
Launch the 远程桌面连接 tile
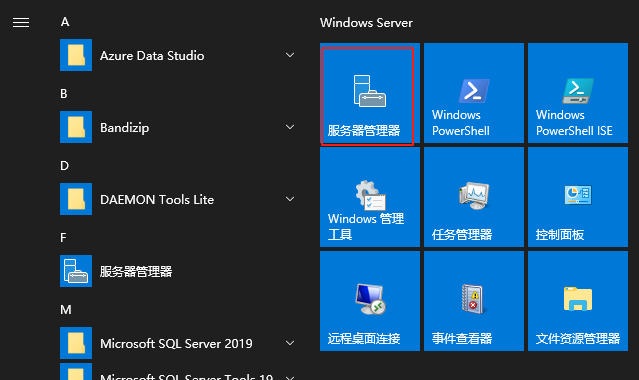click(x=370, y=301)
